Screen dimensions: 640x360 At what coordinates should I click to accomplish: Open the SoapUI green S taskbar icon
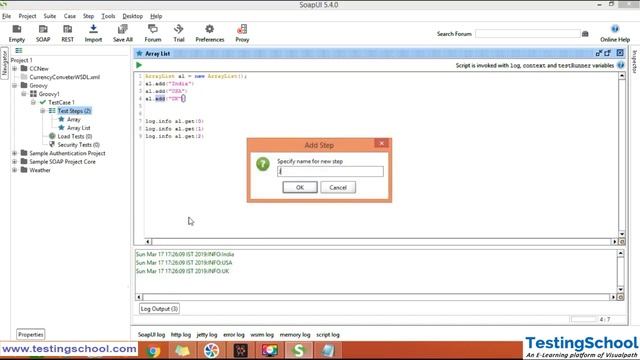pyautogui.click(x=299, y=351)
